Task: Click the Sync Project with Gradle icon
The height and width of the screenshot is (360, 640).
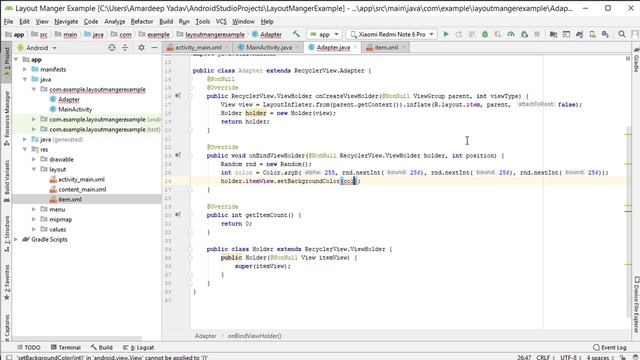Action: pos(579,34)
